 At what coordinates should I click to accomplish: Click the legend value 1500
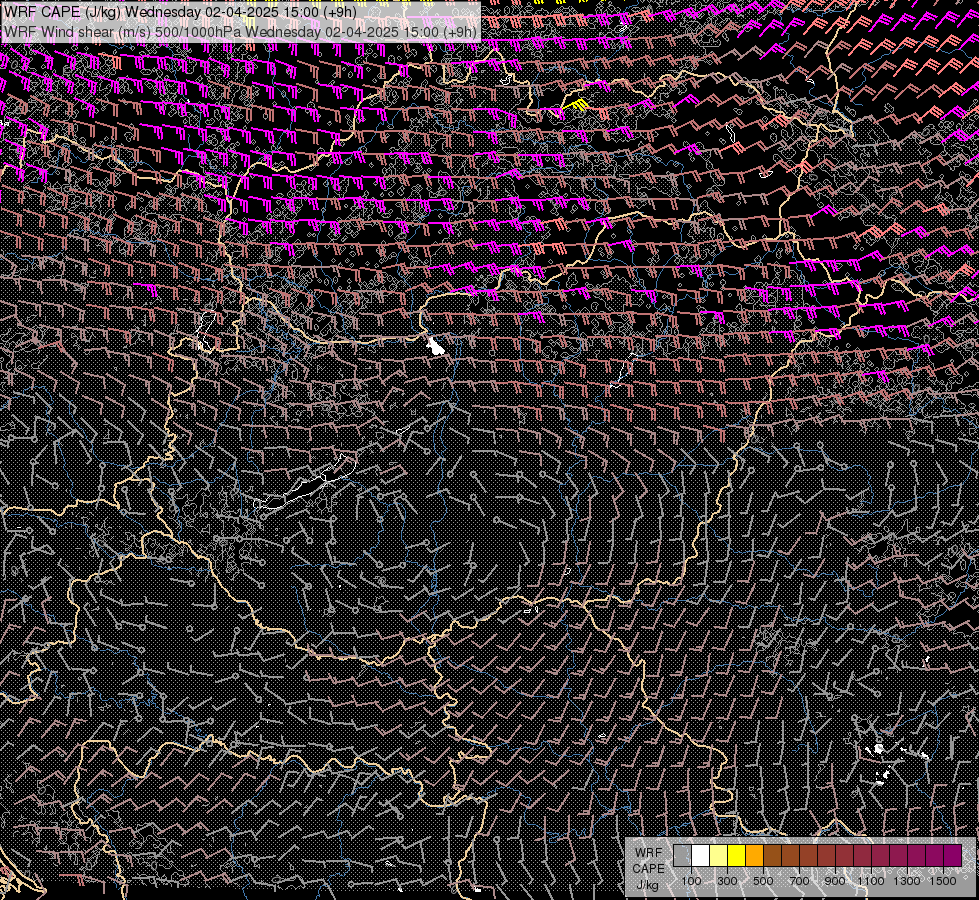point(943,881)
